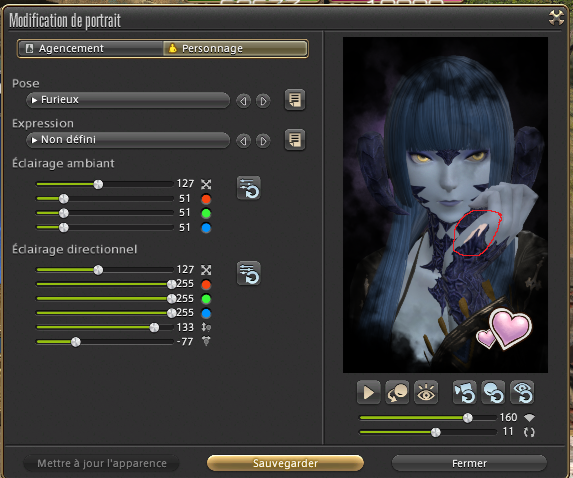Open the Expression dropdown showing Non défini
This screenshot has width=573, height=478.
click(128, 140)
